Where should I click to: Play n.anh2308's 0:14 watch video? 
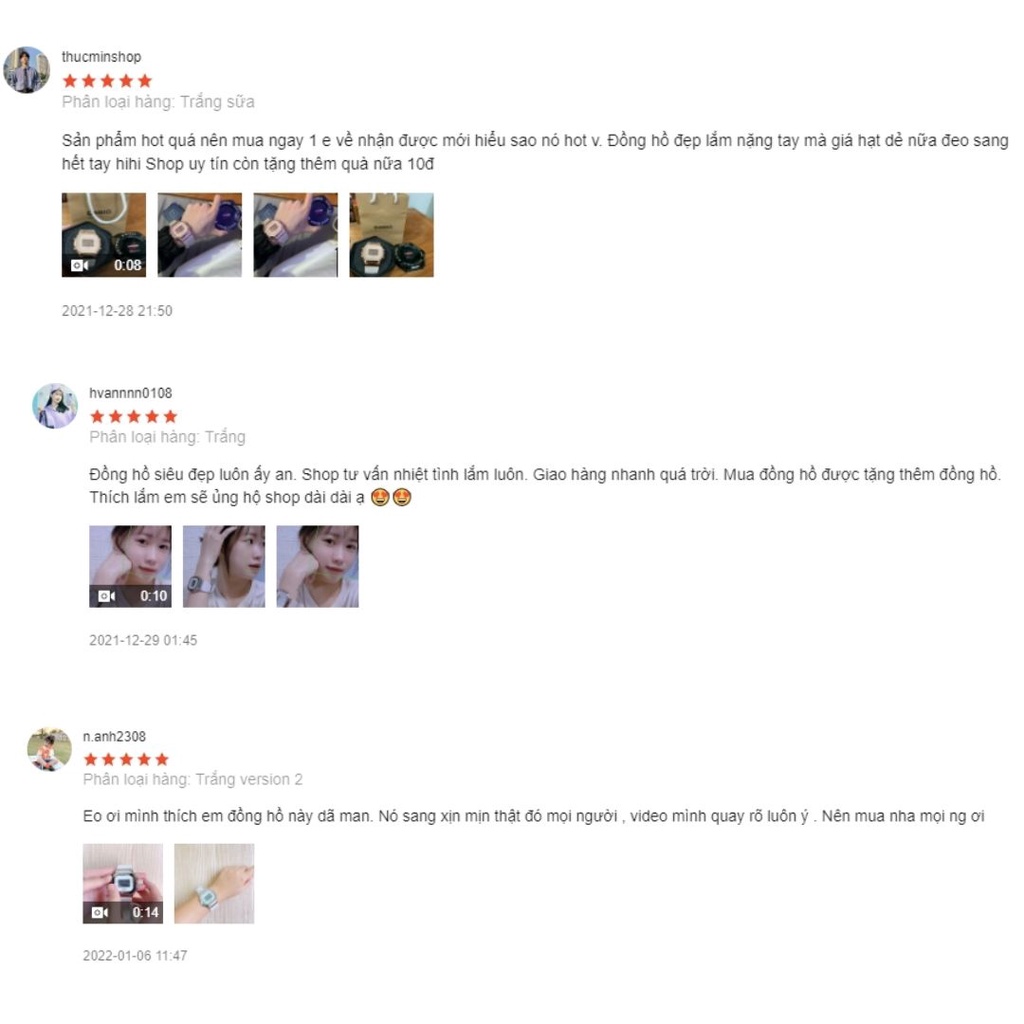[123, 884]
